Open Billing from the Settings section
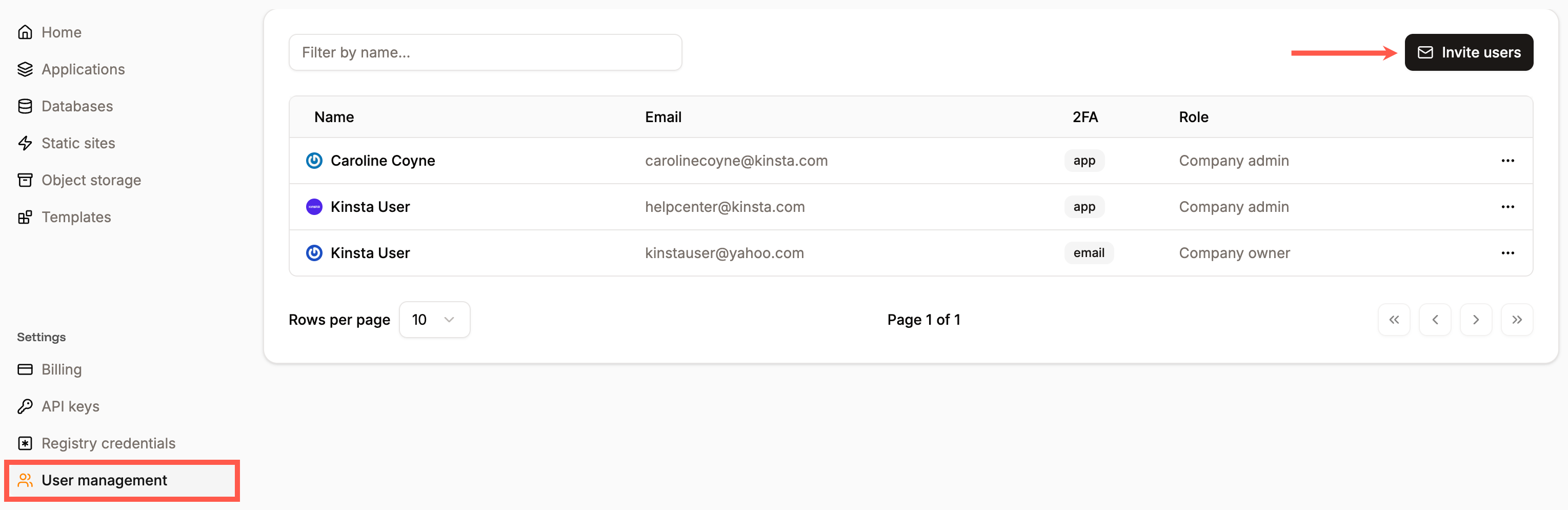1568x510 pixels. [x=62, y=369]
